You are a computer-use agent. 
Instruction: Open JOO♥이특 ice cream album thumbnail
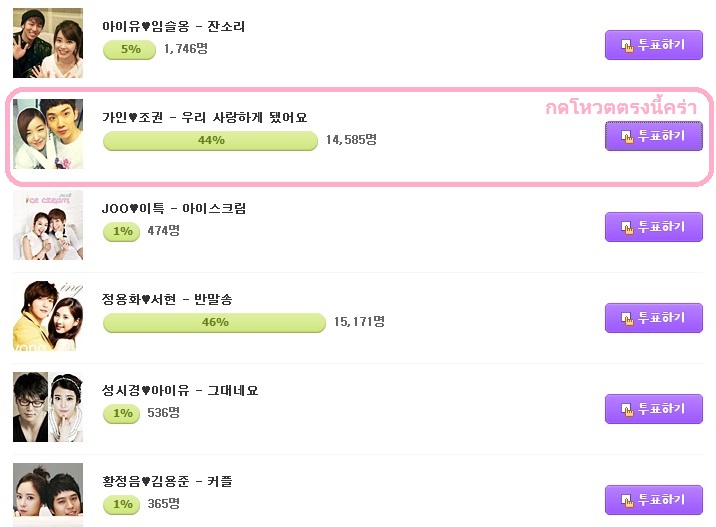tap(48, 225)
